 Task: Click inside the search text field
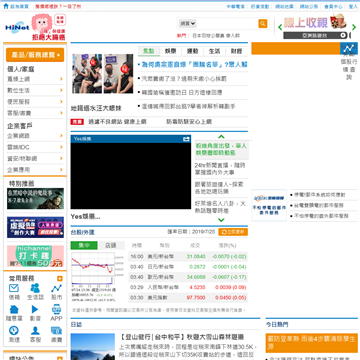click(227, 24)
